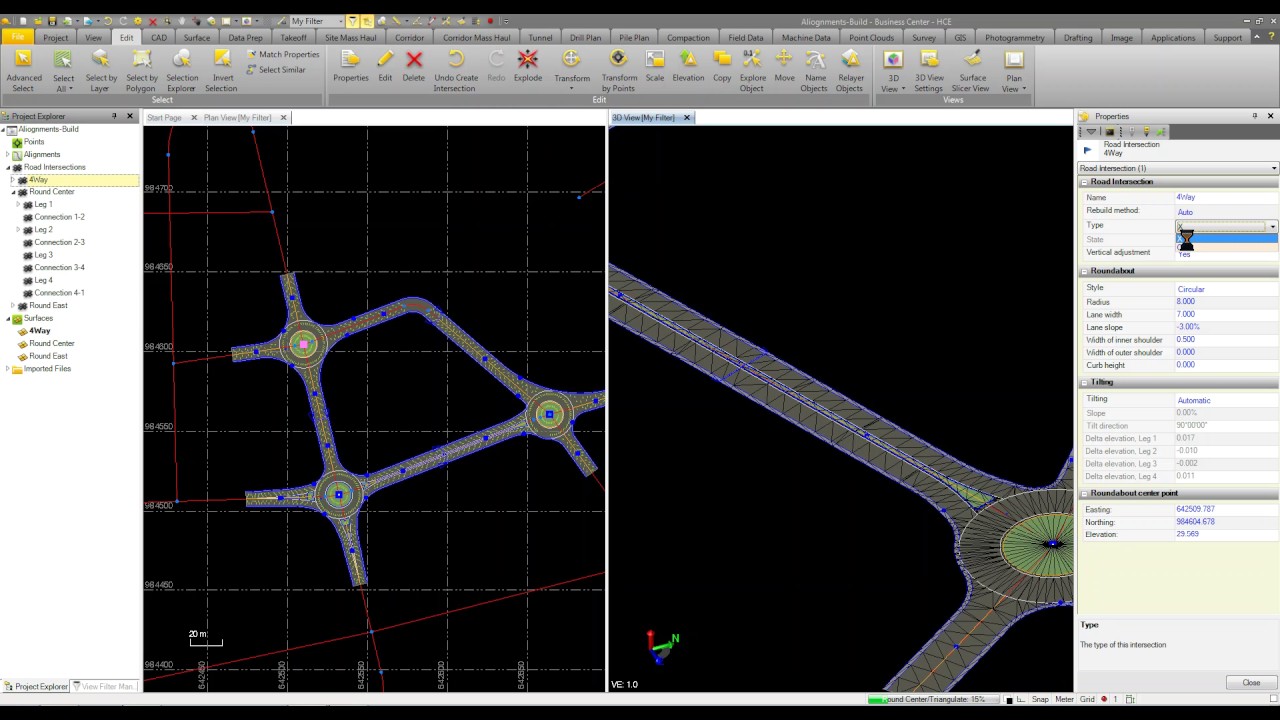Open Surface Slicer View
Viewport: 1280px width, 720px height.
[973, 70]
